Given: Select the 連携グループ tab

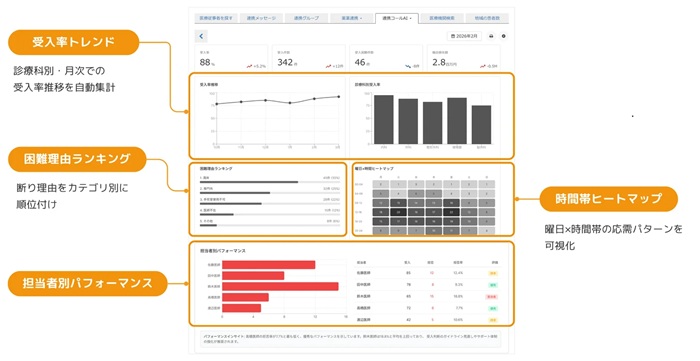Looking at the screenshot, I should (x=306, y=18).
